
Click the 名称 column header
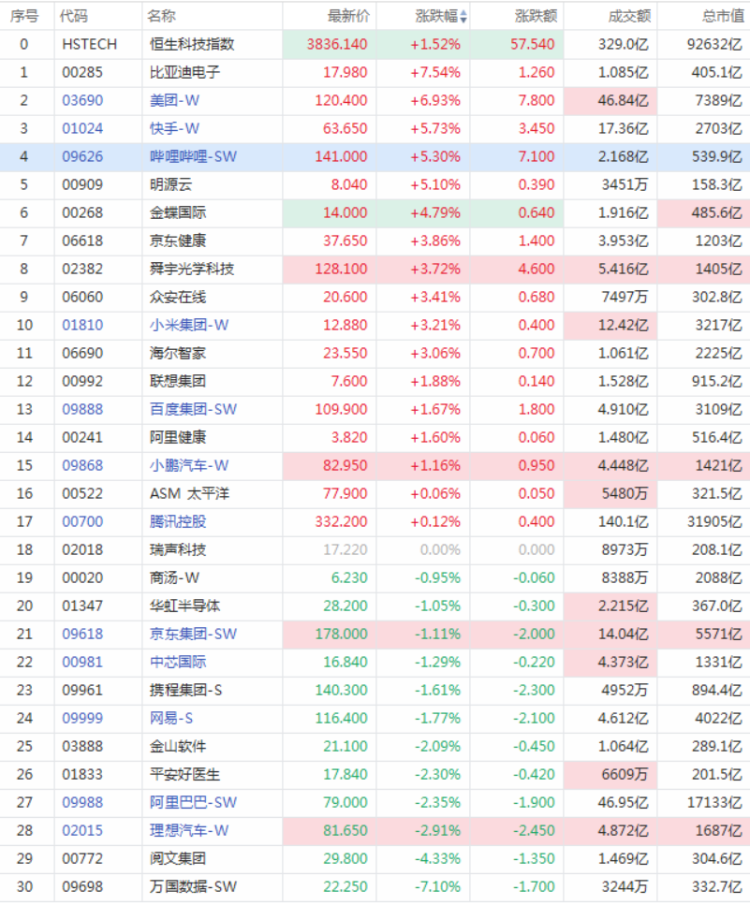(162, 16)
